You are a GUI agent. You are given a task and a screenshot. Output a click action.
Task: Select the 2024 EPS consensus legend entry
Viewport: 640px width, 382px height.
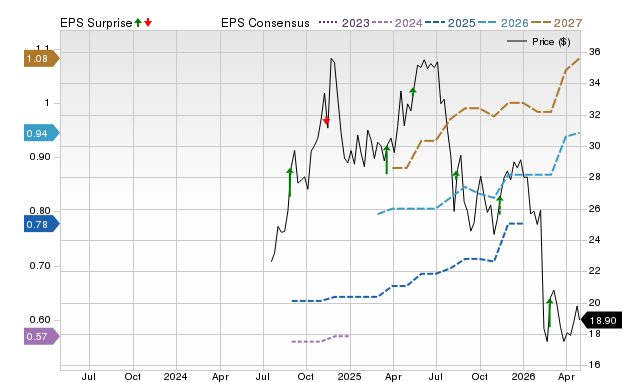[x=397, y=23]
